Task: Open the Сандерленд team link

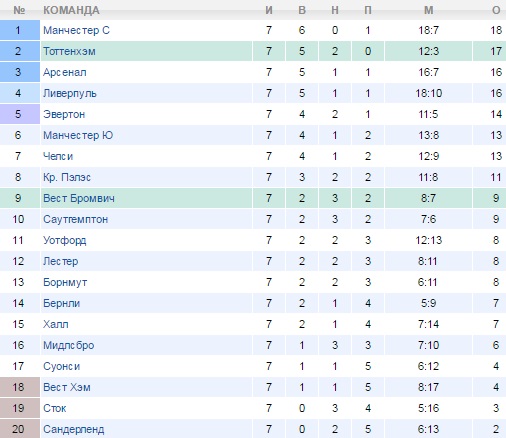Action: tap(74, 429)
